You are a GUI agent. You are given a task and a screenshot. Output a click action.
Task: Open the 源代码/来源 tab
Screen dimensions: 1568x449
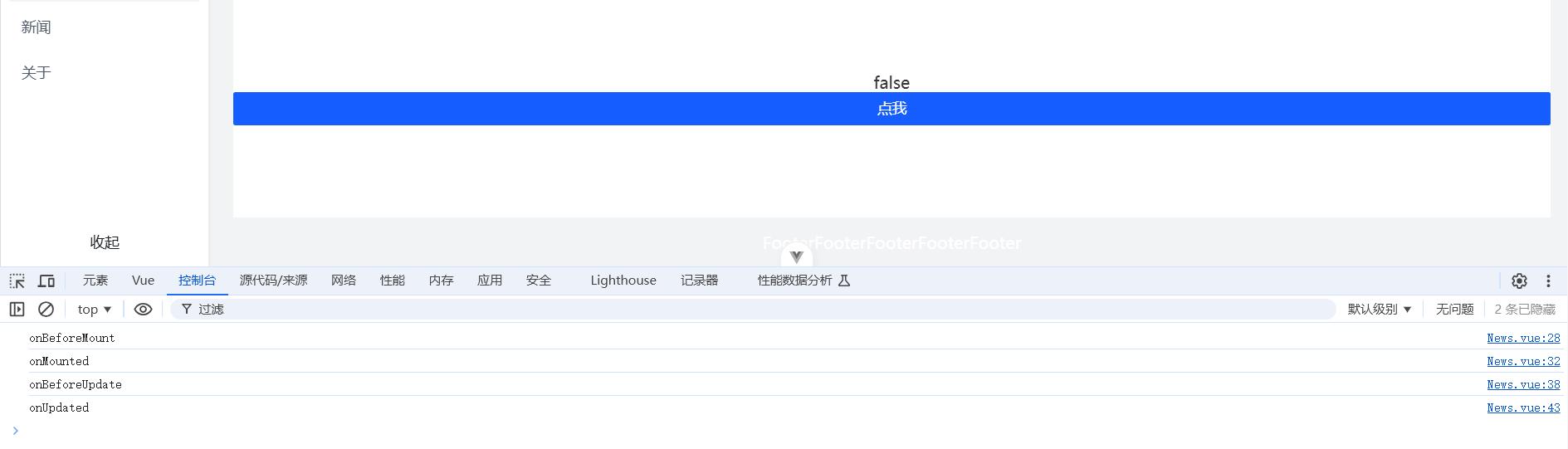274,281
